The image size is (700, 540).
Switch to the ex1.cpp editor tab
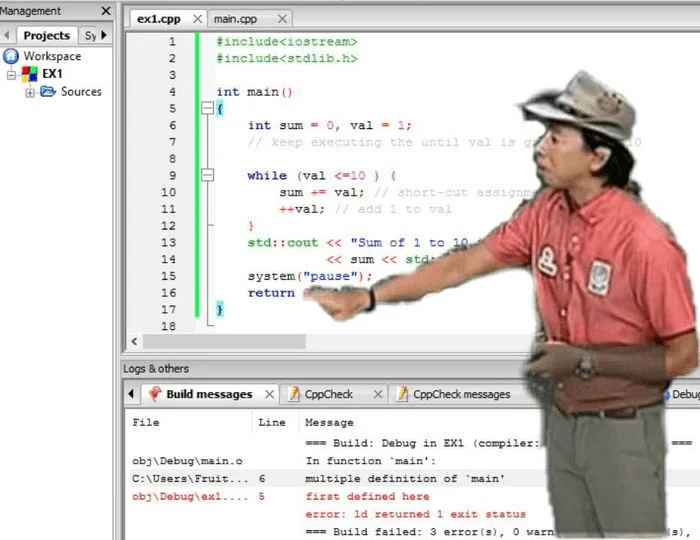pos(158,19)
